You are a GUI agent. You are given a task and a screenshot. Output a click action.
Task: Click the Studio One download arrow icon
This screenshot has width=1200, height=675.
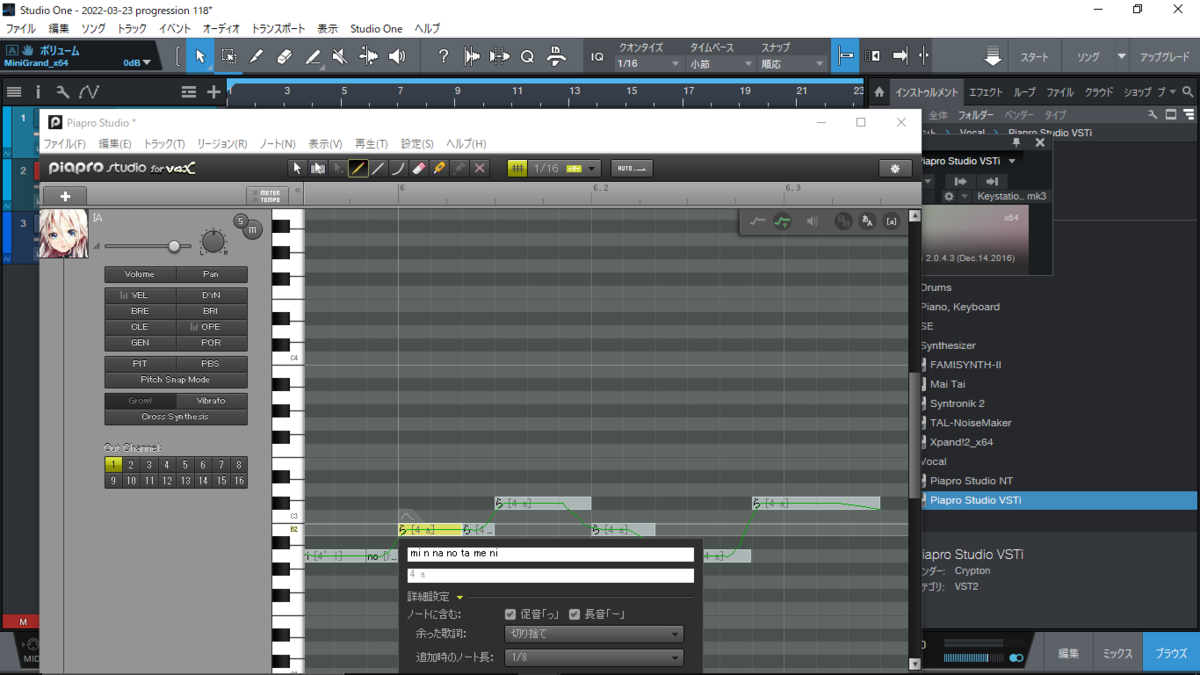pos(992,57)
